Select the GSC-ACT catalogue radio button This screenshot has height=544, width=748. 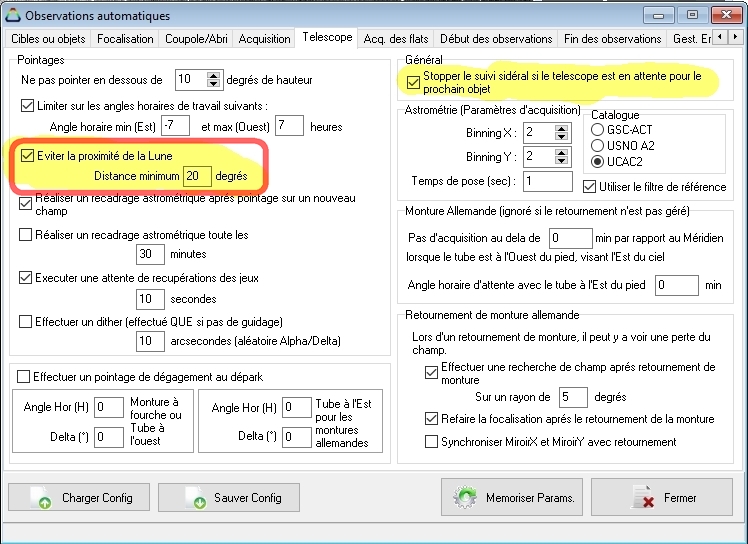(x=599, y=130)
